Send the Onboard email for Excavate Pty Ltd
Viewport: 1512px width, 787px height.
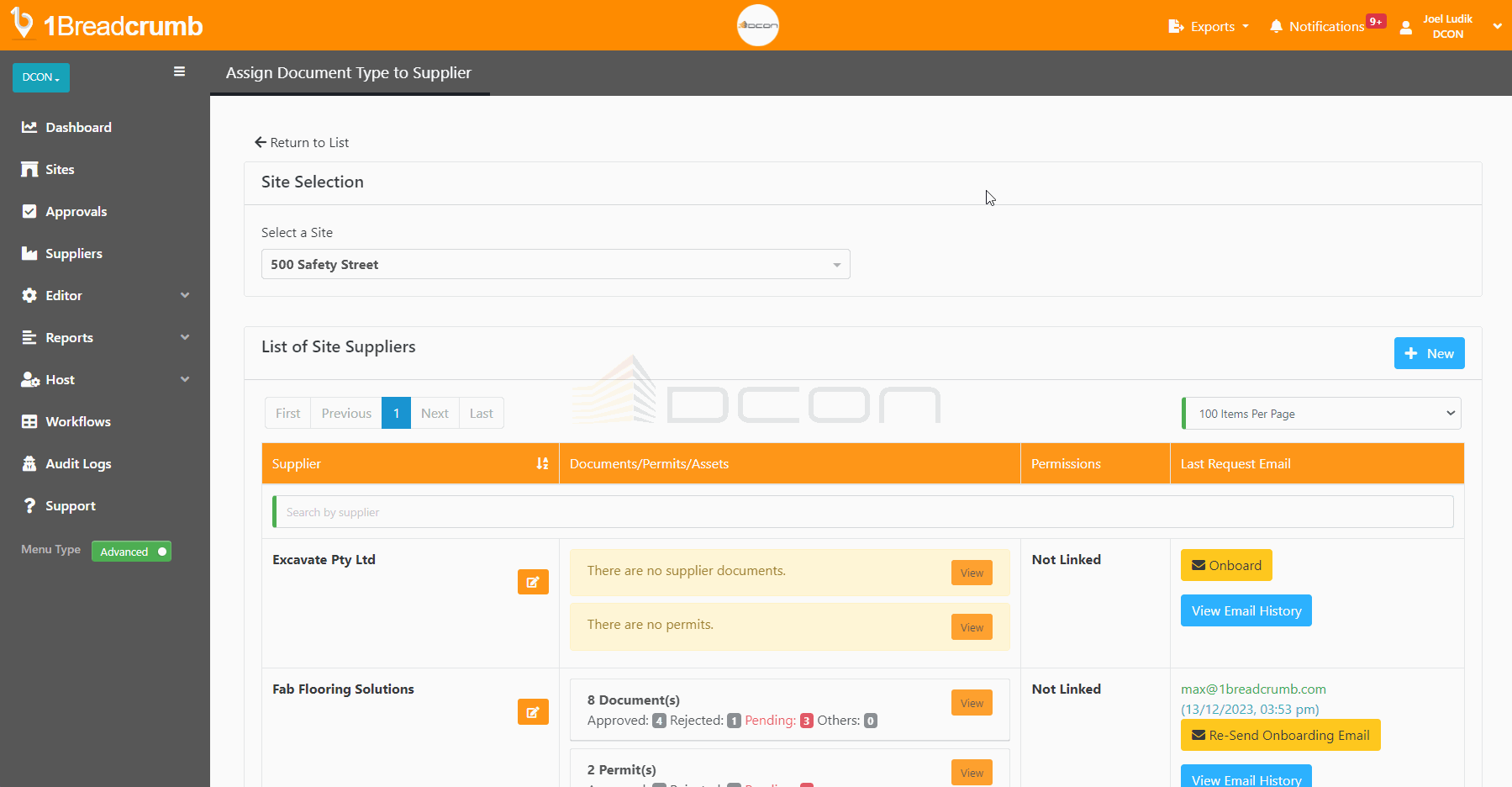point(1226,565)
